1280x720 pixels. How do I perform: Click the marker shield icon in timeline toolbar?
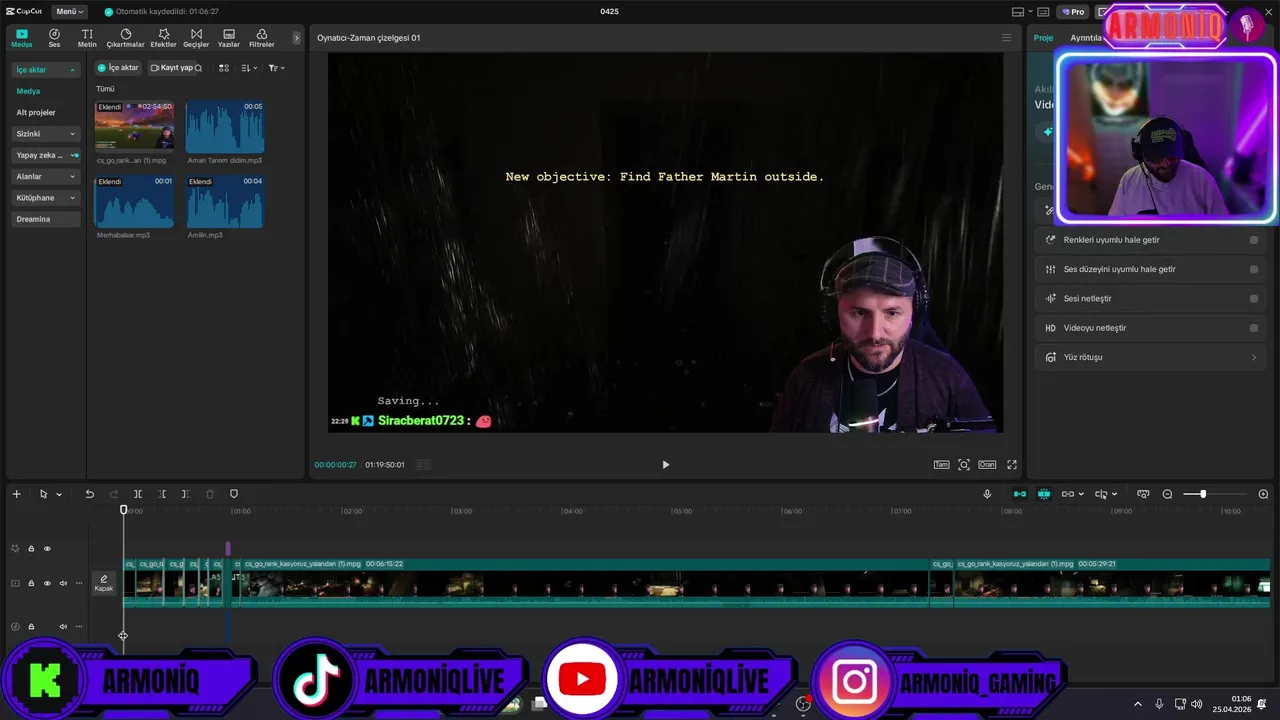click(234, 494)
